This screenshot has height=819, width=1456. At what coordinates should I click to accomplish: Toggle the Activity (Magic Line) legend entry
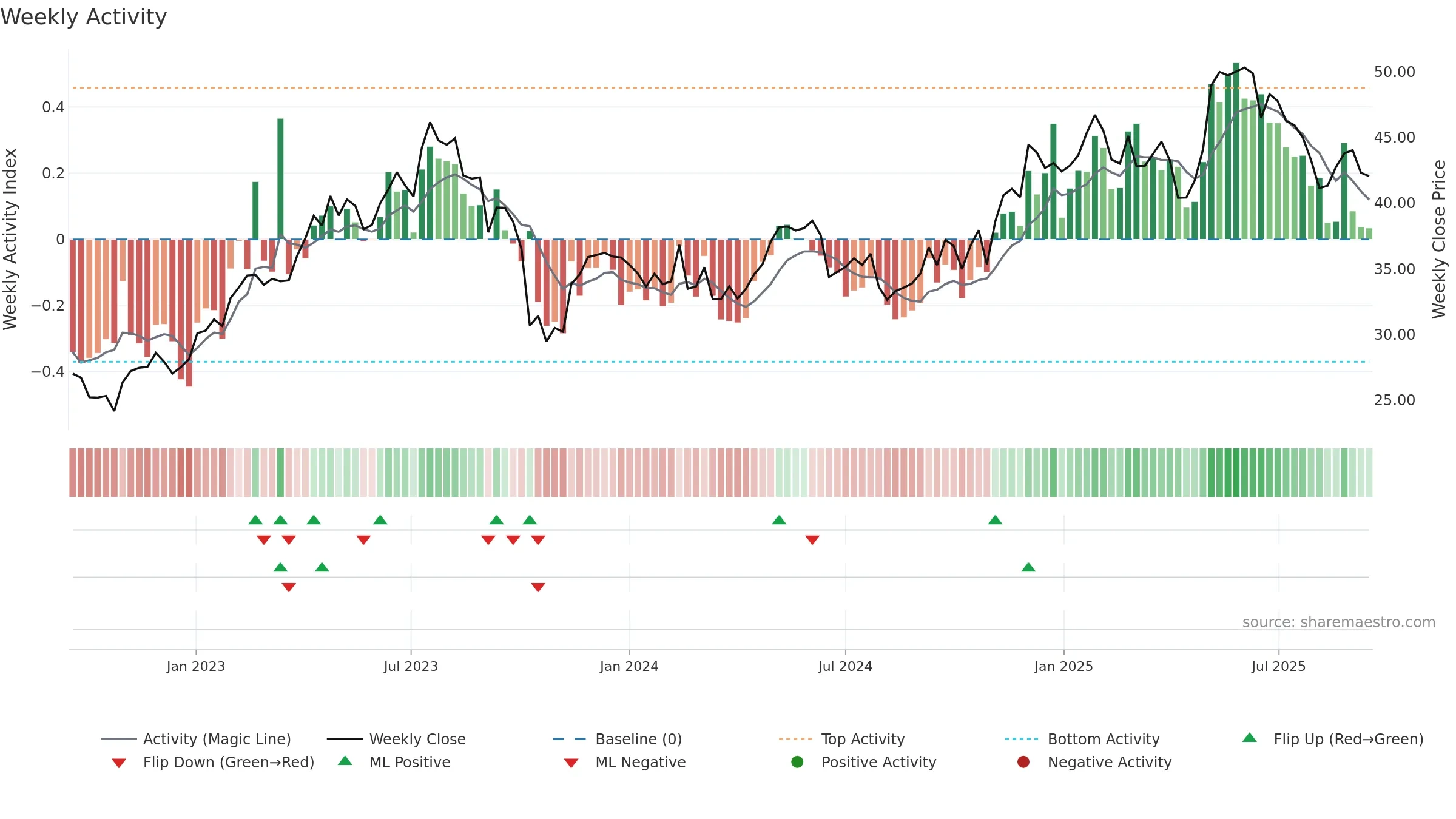point(196,739)
